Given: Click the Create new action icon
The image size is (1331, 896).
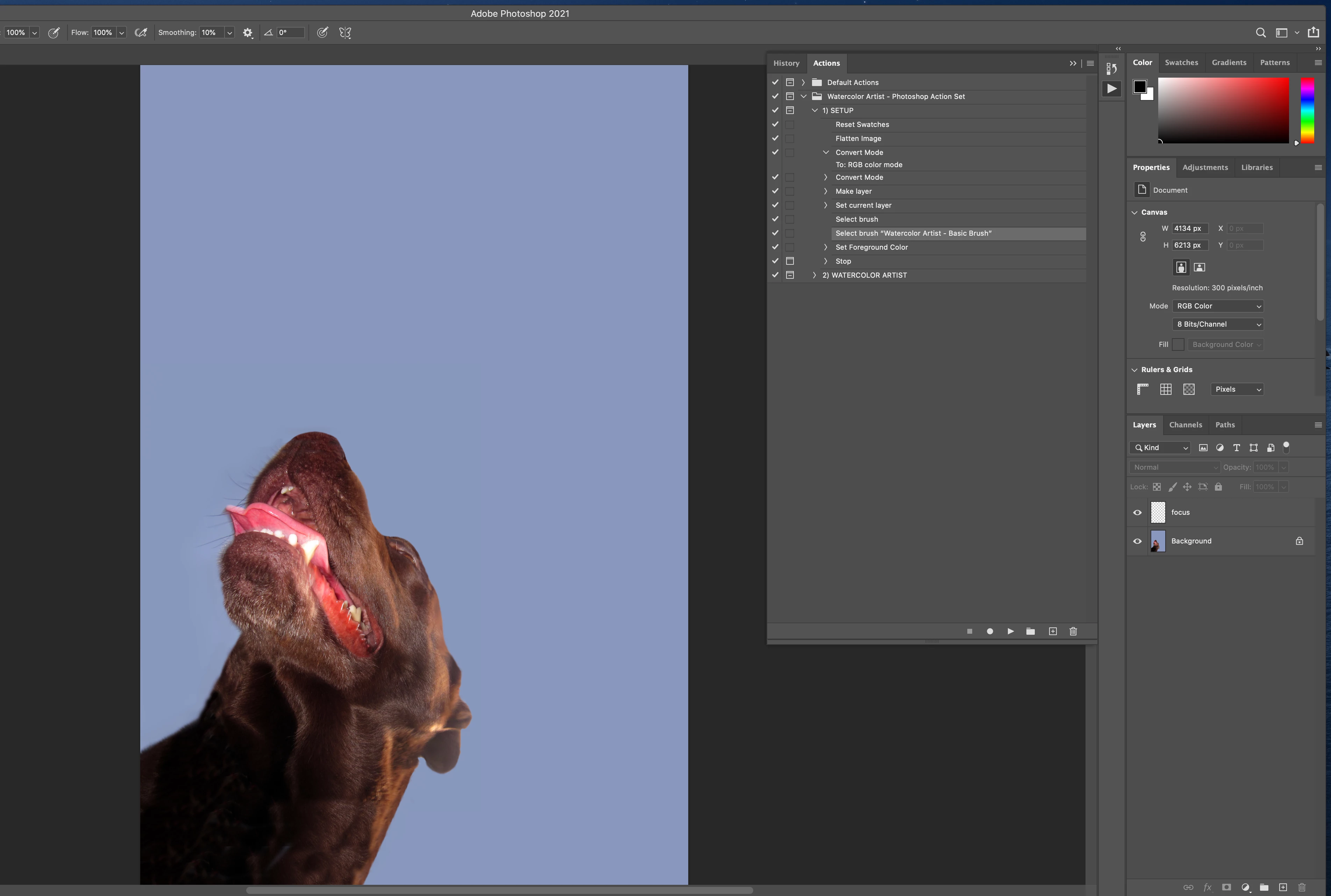Looking at the screenshot, I should click(1052, 631).
